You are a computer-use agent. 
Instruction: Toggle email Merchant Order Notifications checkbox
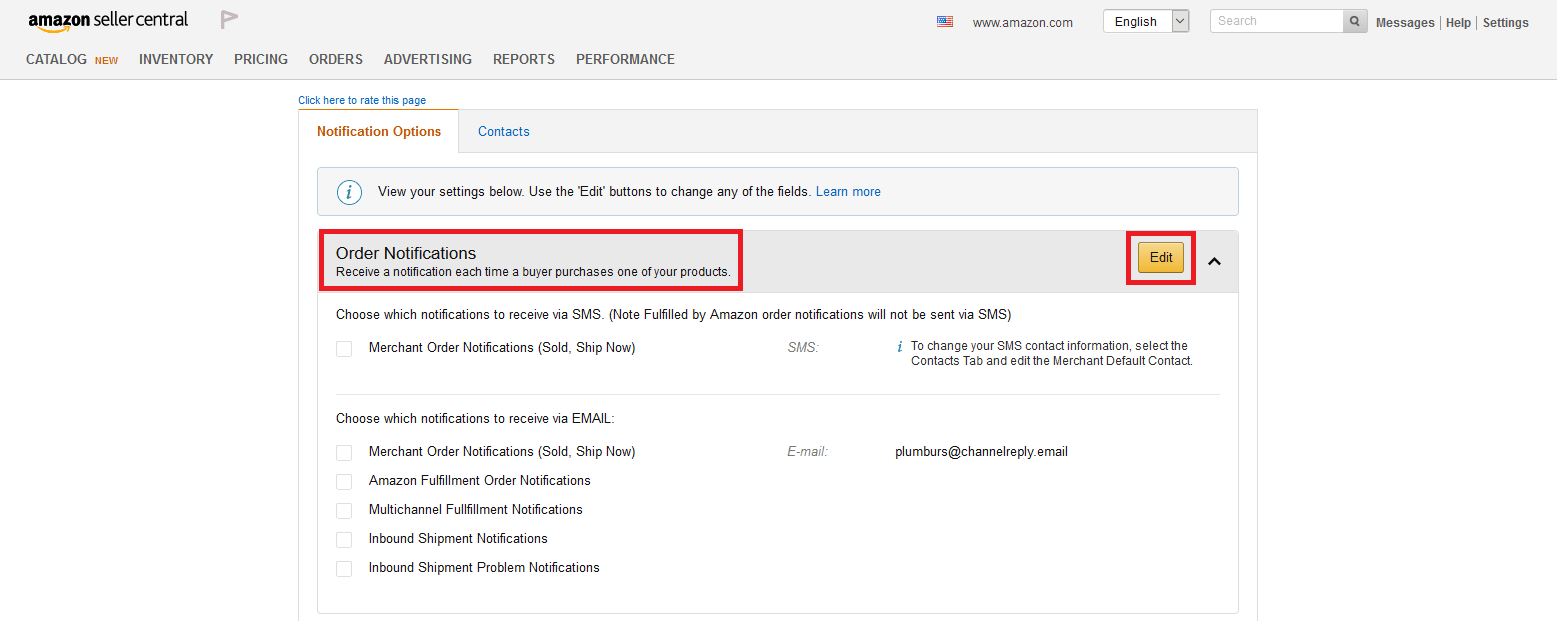(344, 453)
